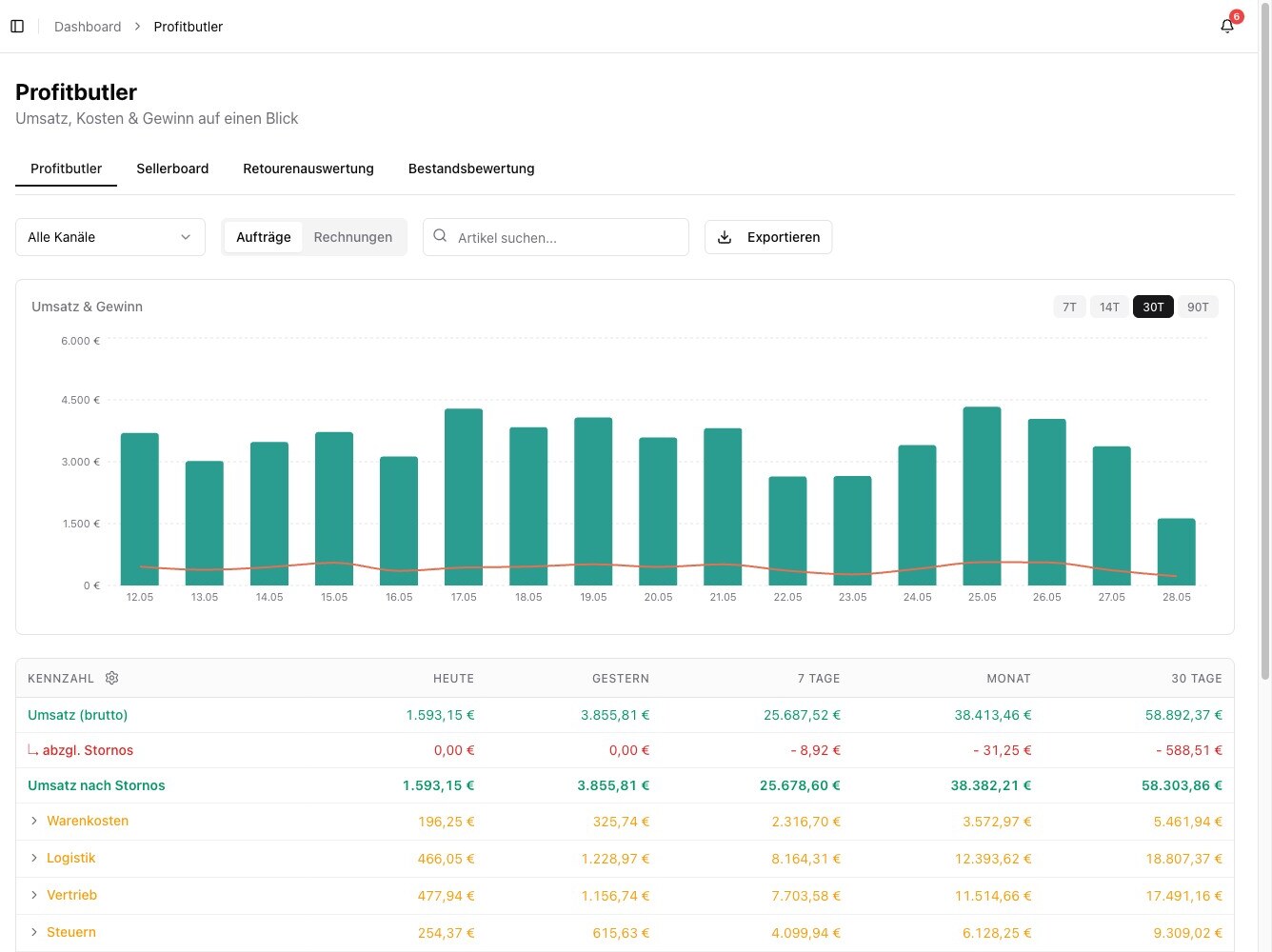Select the Rechnungen toggle option
This screenshot has height=952, width=1272.
(353, 237)
